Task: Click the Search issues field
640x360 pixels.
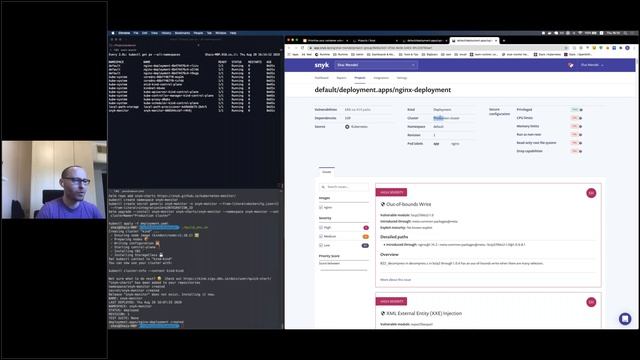Action: coord(344,187)
